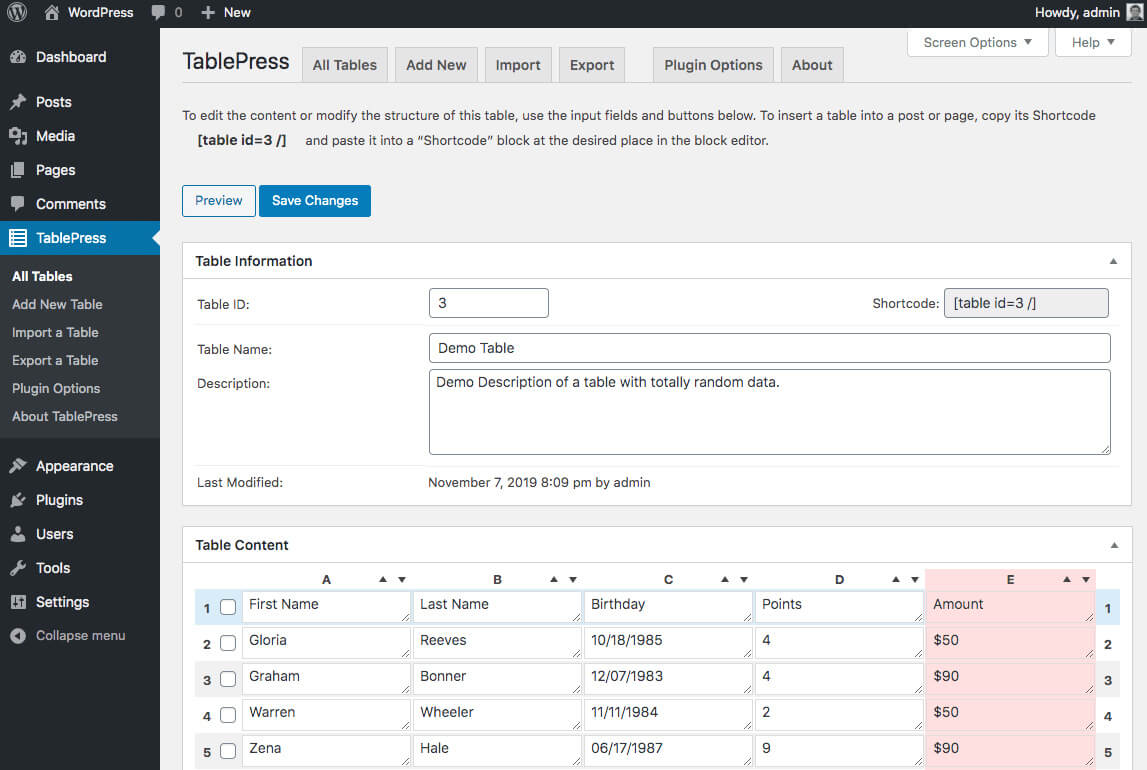1147x770 pixels.
Task: Click the Reeves cell
Action: (497, 642)
